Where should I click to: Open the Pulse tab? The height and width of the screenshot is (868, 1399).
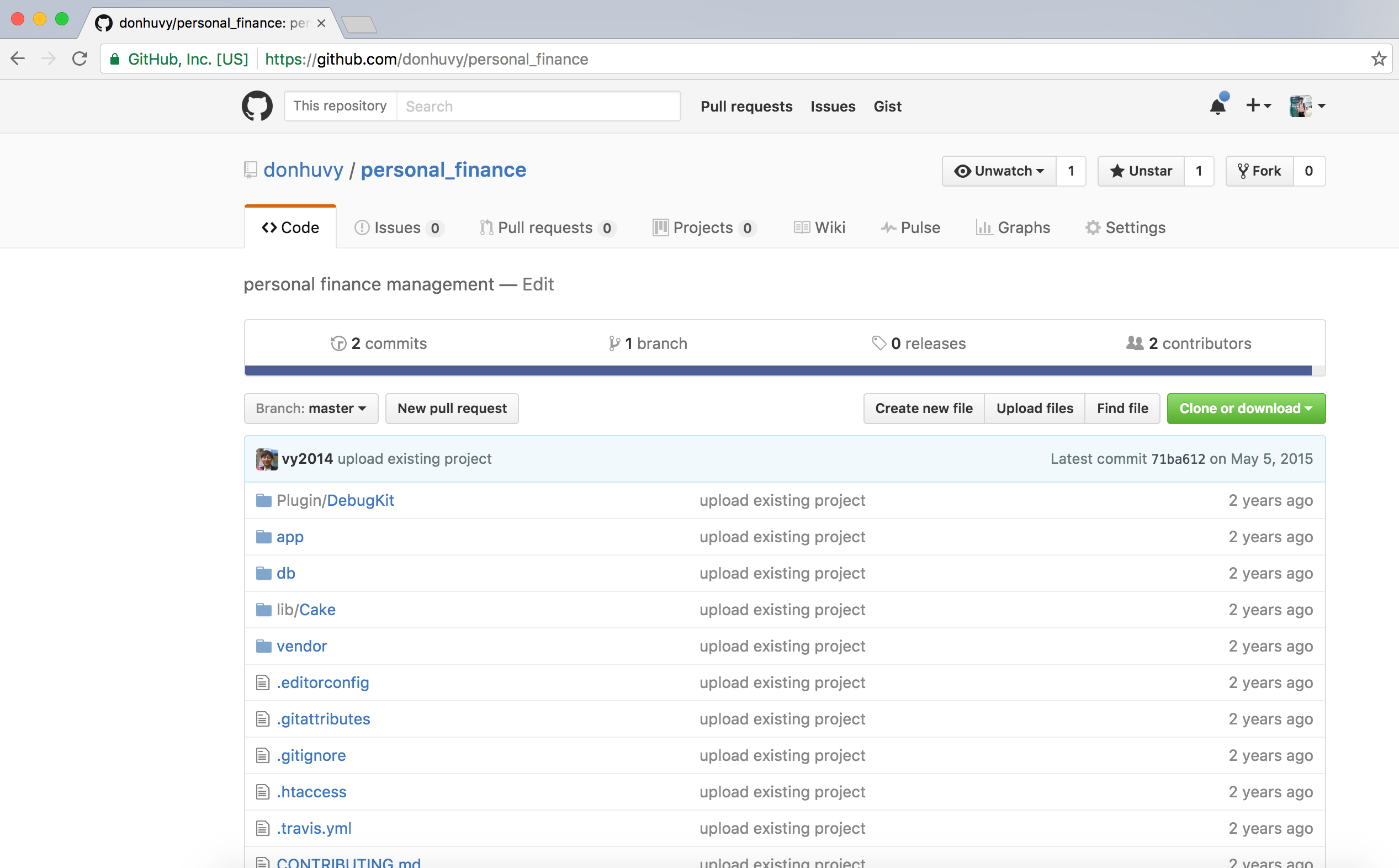pos(910,228)
